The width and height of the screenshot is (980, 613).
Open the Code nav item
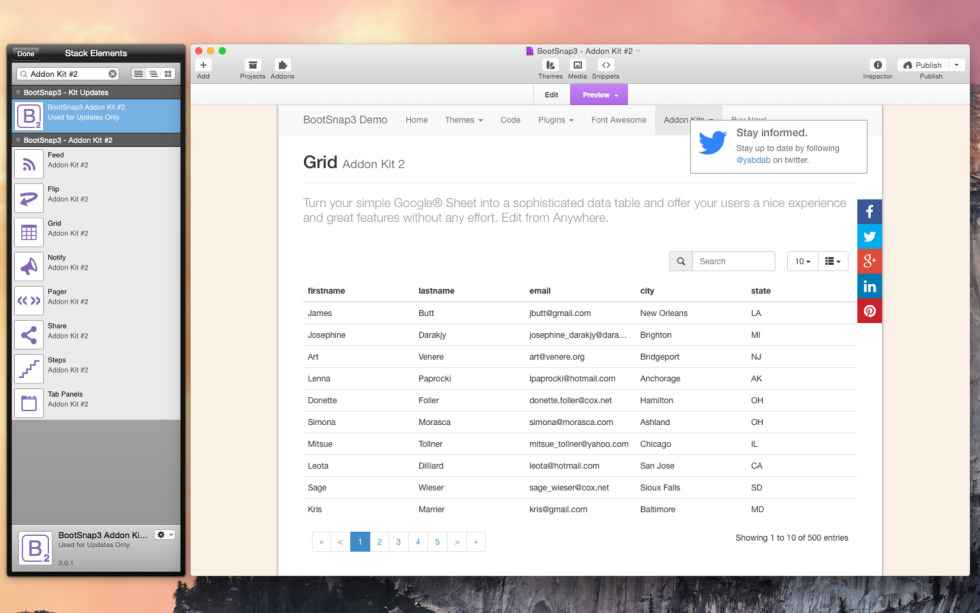click(510, 120)
